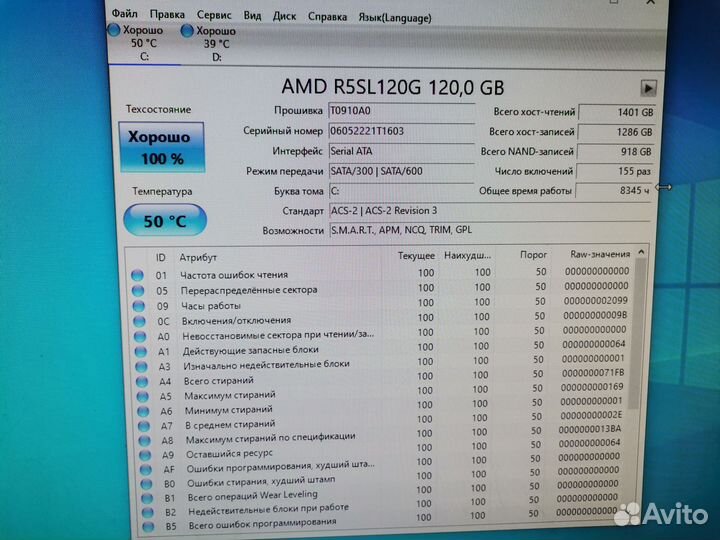This screenshot has width=720, height=540.
Task: Click status icon of attribute A3 row
Action: point(141,366)
